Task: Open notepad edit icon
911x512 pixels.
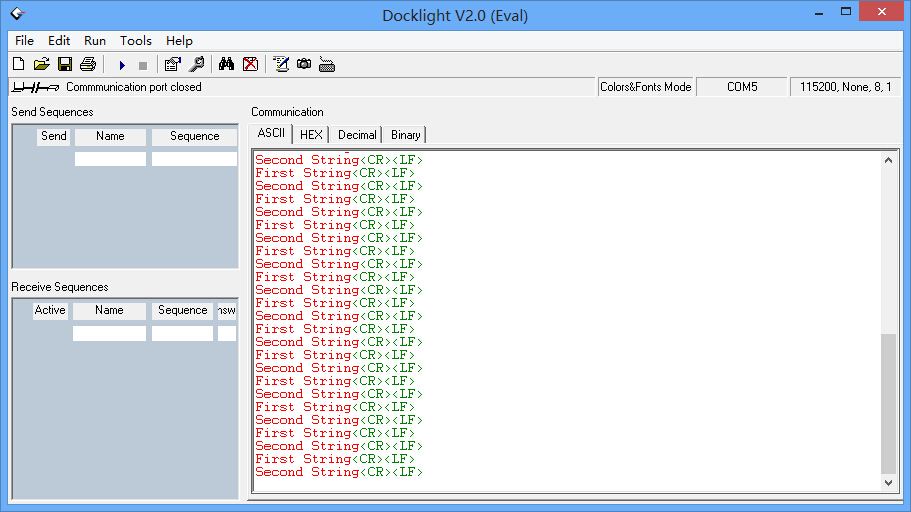Action: click(x=281, y=64)
